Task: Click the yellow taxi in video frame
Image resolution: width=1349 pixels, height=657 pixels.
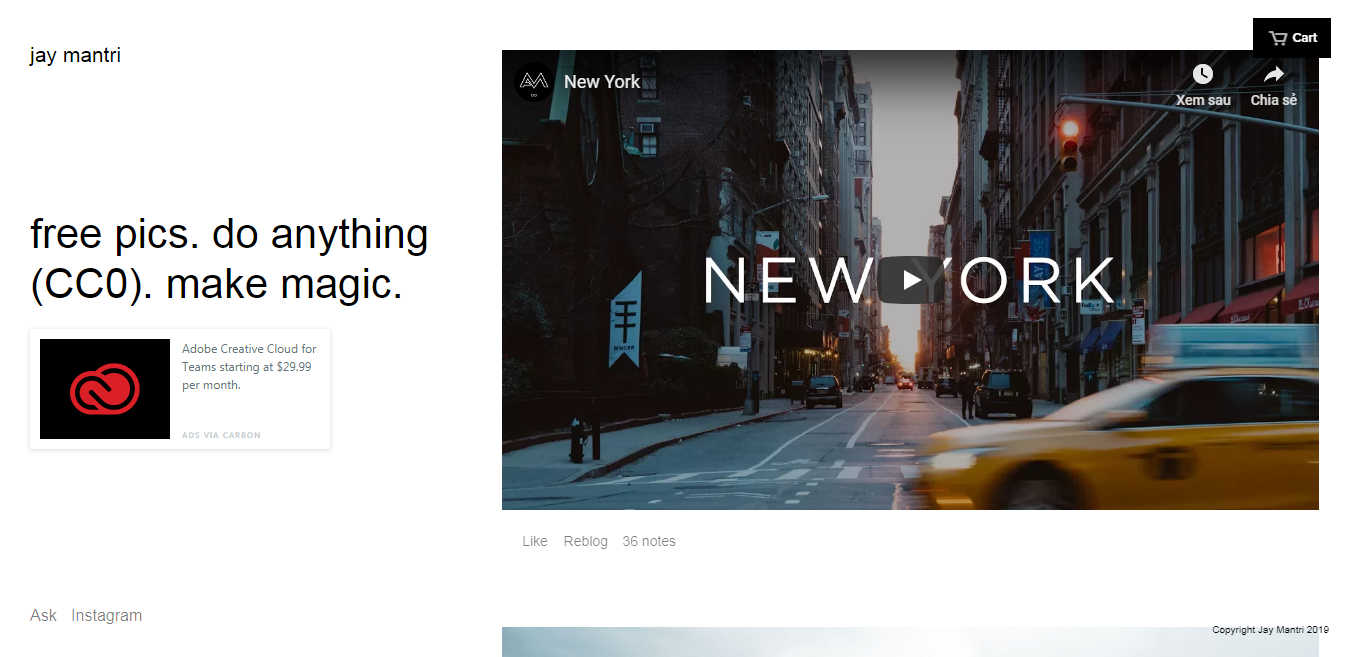Action: tap(1120, 440)
